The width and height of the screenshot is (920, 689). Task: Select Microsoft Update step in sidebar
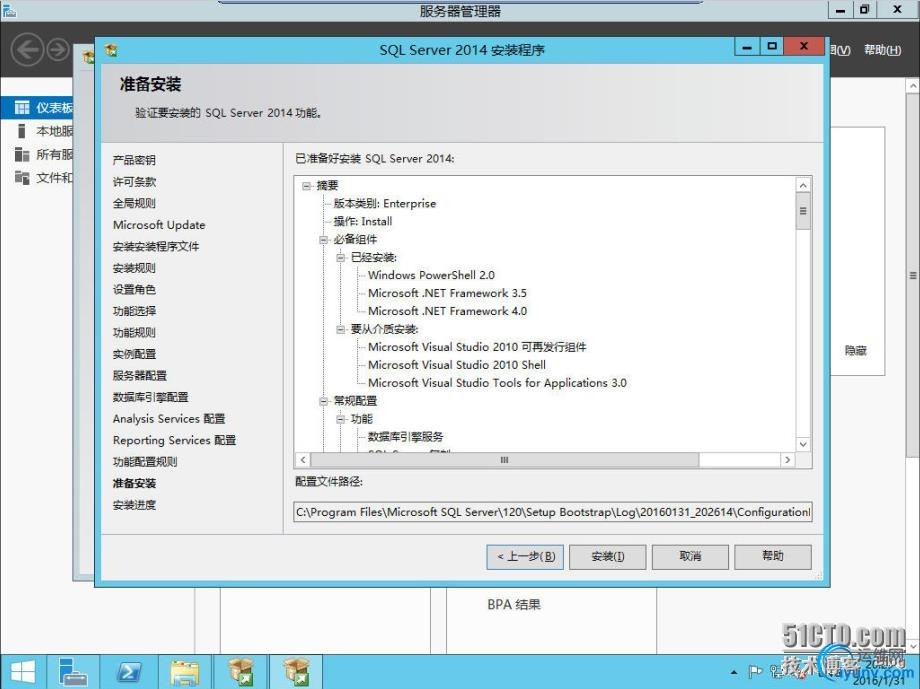159,225
